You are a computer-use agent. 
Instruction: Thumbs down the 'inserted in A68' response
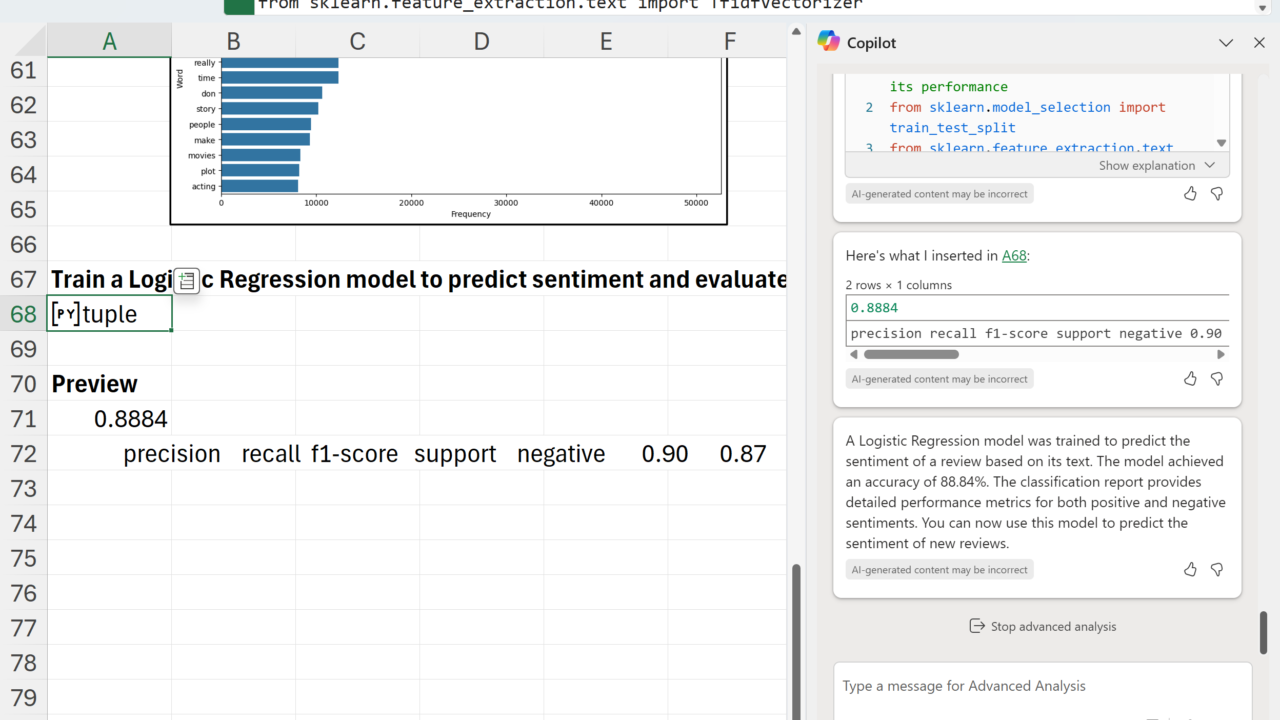[1217, 379]
